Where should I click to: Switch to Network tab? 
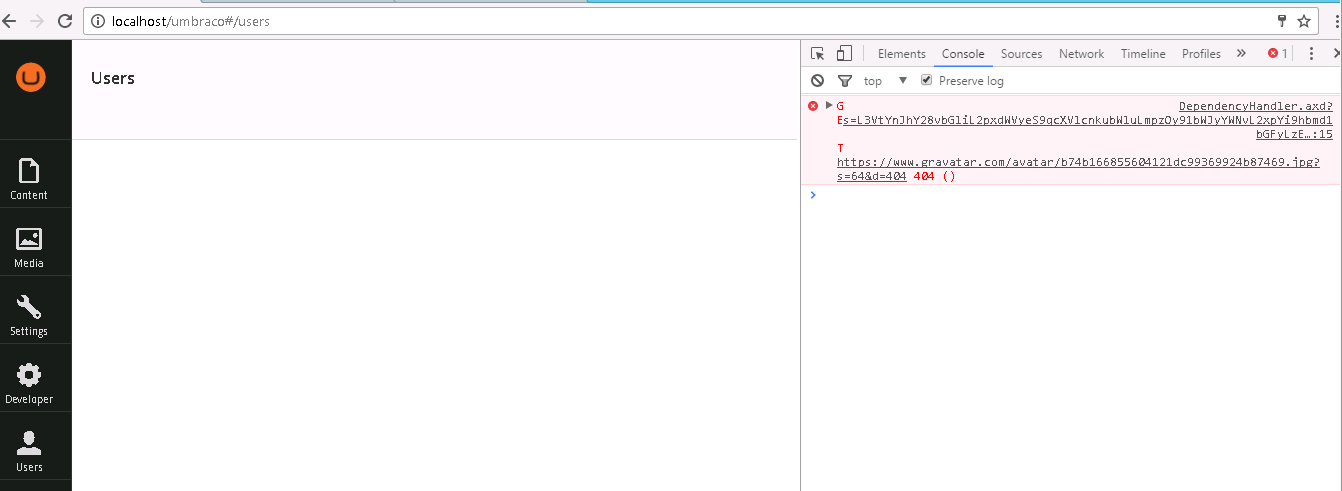[1082, 54]
